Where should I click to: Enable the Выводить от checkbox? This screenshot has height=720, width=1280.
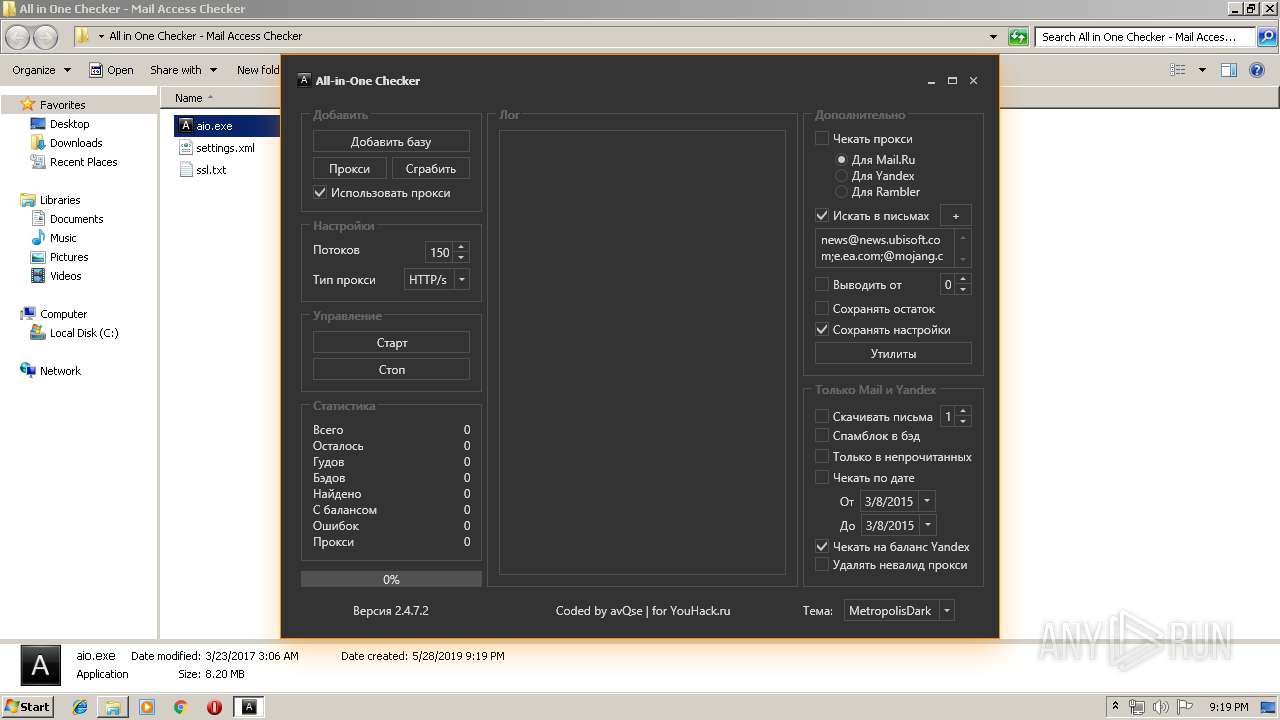(822, 285)
